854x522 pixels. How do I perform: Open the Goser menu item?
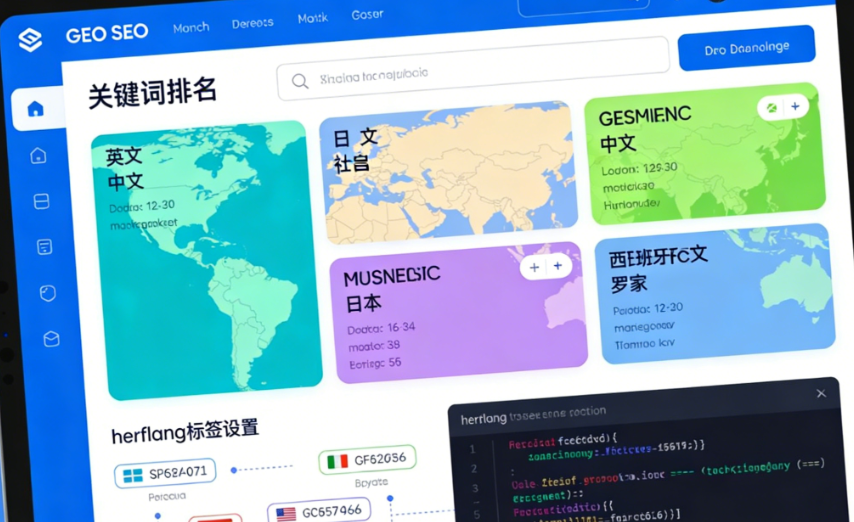pyautogui.click(x=367, y=15)
